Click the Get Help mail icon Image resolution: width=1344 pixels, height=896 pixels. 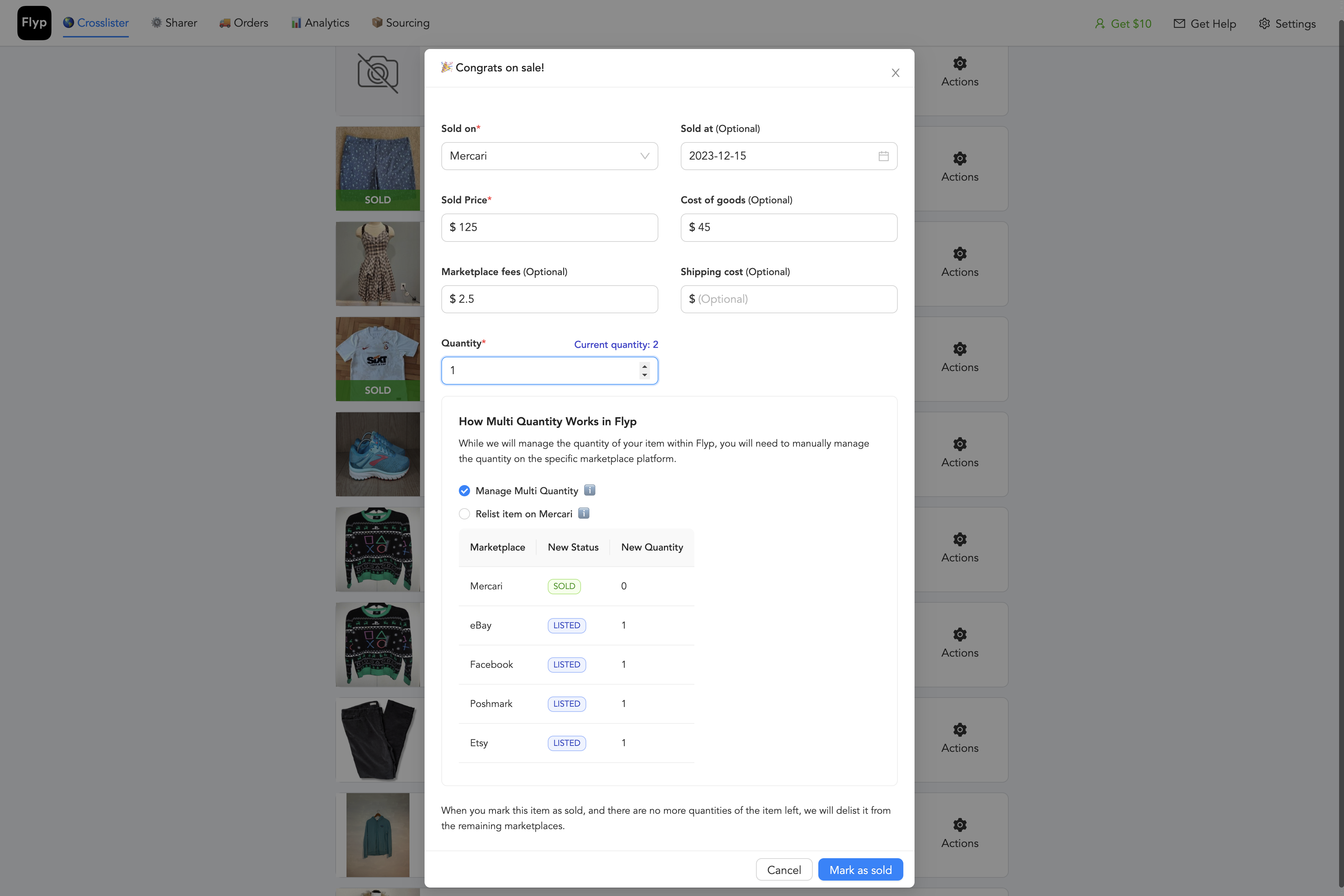click(1179, 23)
